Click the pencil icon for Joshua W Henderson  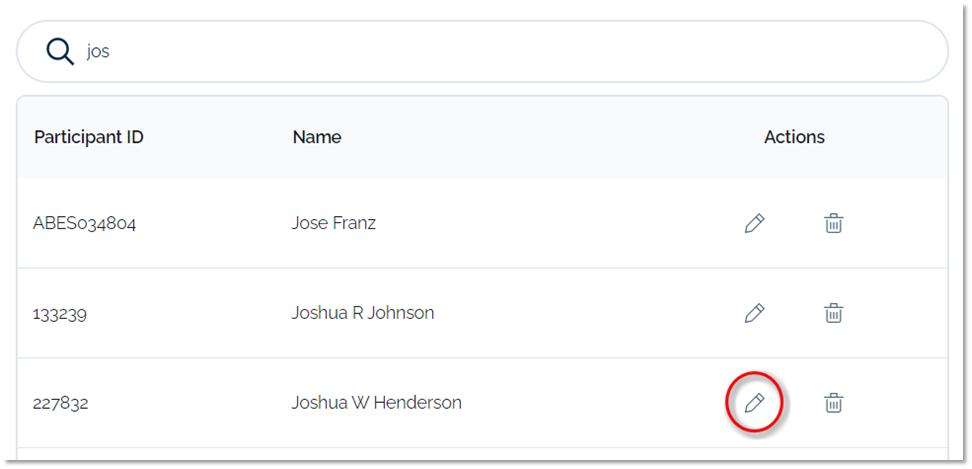(755, 403)
